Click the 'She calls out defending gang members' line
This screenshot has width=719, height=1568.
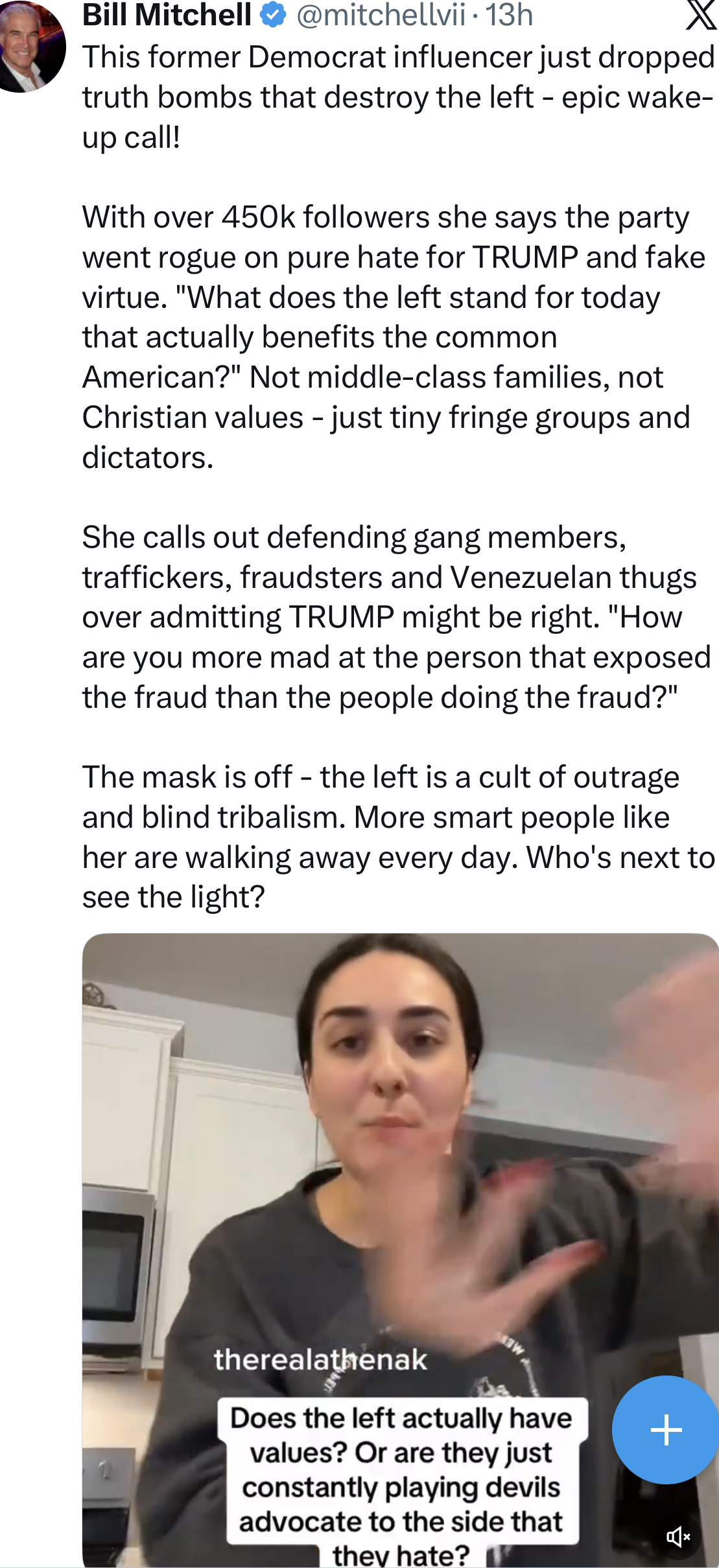(355, 537)
